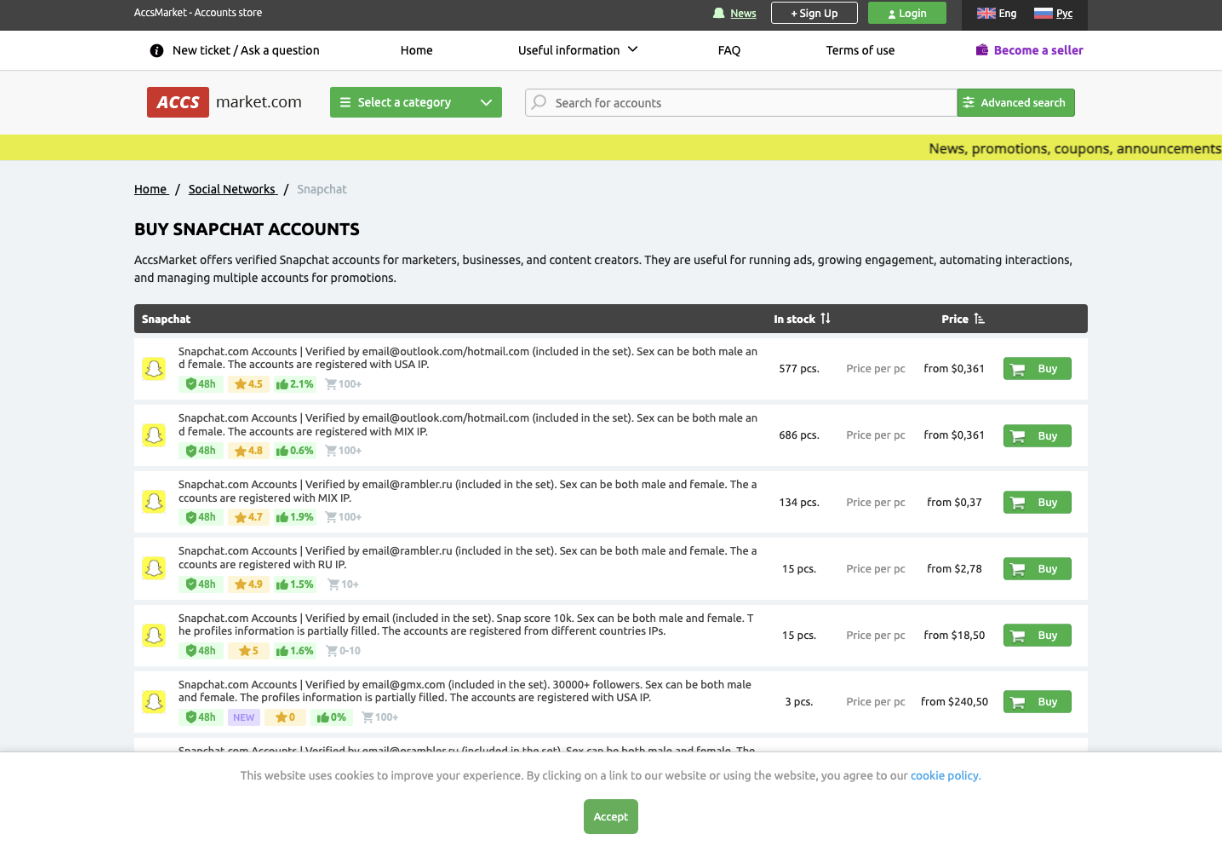Click the 0.6% thumbs-up badge
The width and height of the screenshot is (1222, 844).
coord(295,450)
